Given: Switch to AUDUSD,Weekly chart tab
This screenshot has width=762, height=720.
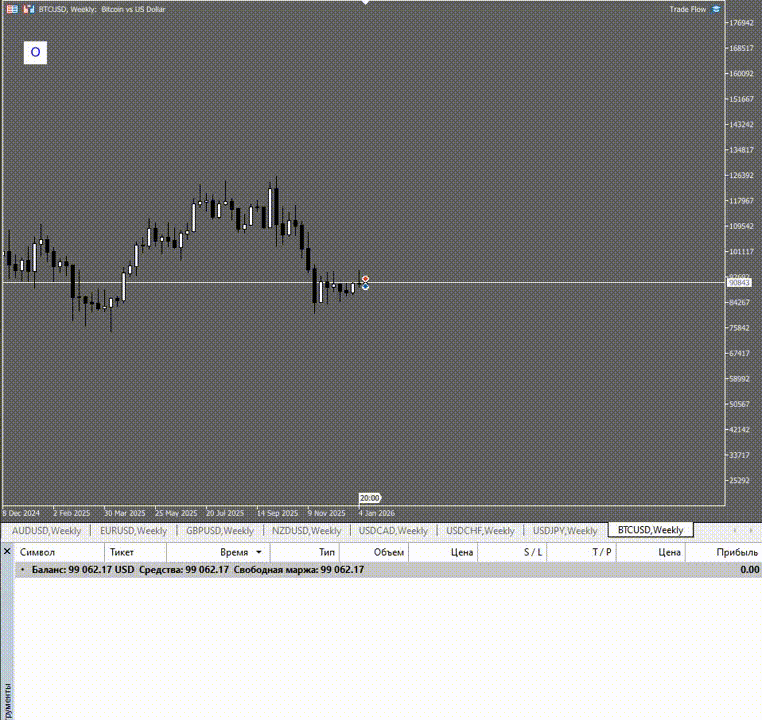Looking at the screenshot, I should tap(46, 531).
